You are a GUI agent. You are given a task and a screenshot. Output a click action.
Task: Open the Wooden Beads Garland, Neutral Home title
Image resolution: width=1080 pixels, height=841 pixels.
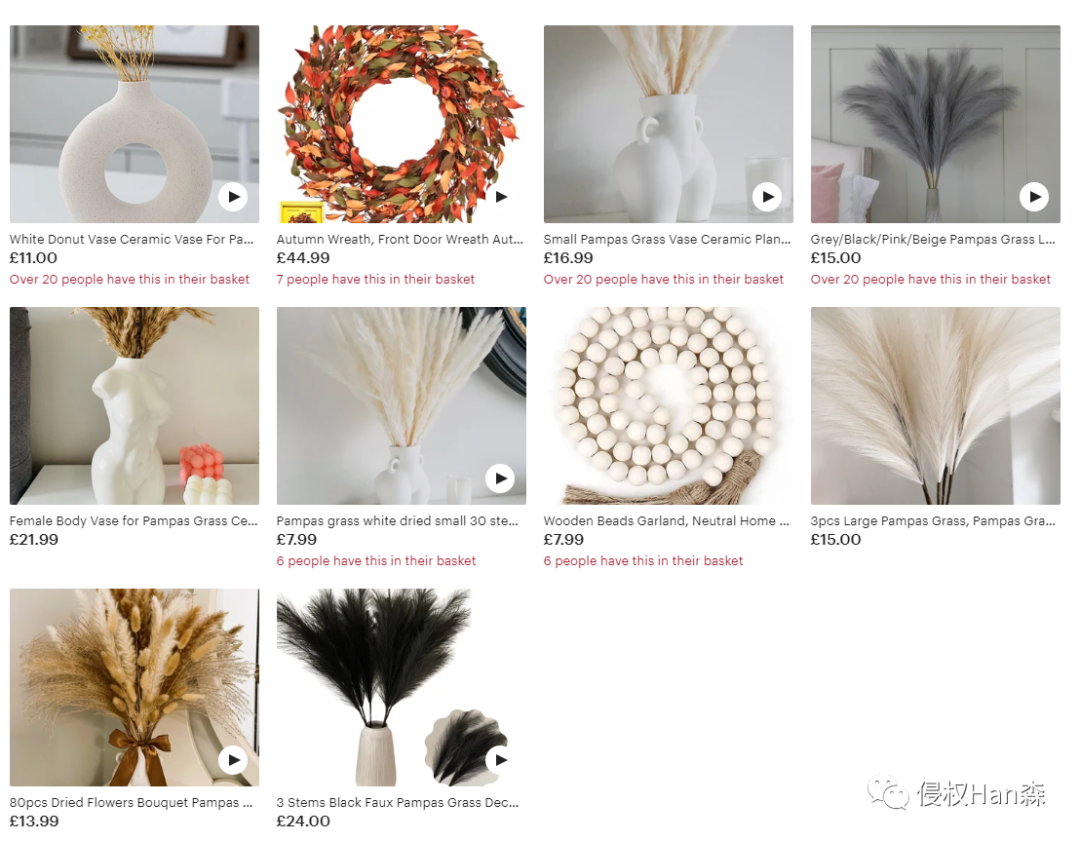666,521
